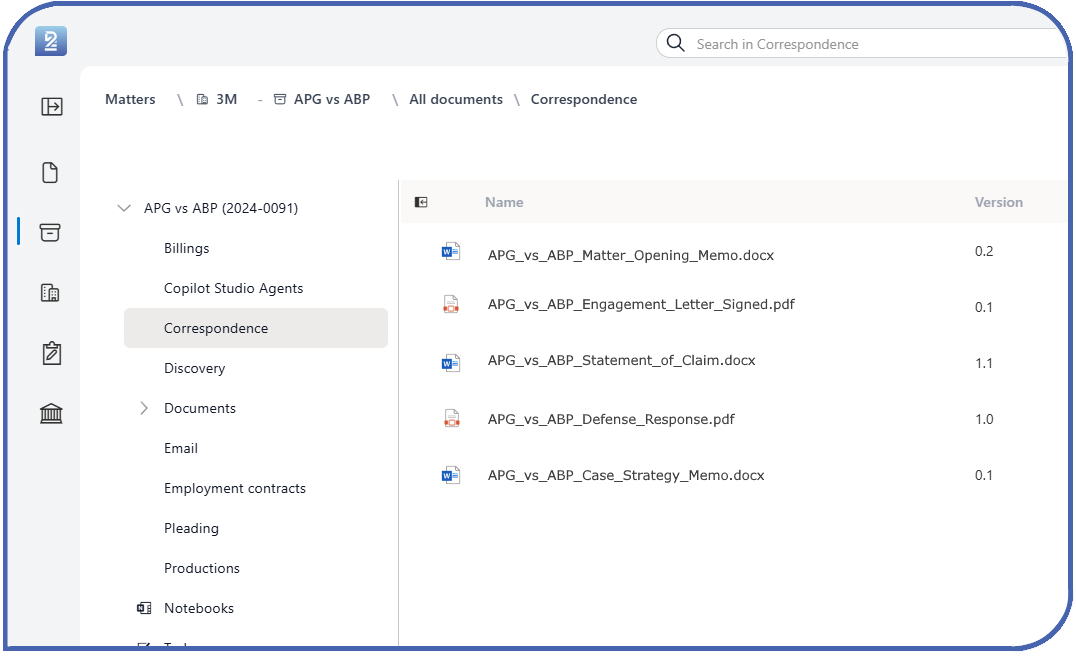1076x660 pixels.
Task: Click Word icon of Statement_of_Claim.docx
Action: 451,363
